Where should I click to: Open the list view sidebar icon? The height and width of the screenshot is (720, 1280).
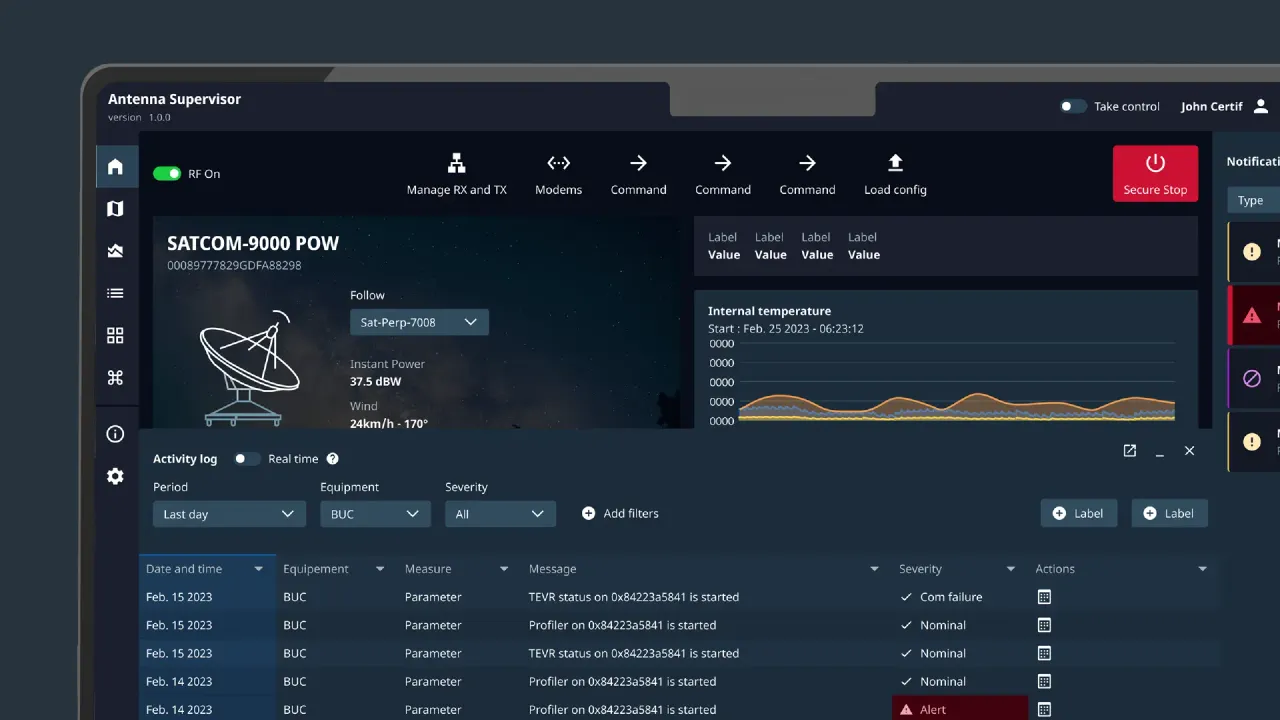115,293
